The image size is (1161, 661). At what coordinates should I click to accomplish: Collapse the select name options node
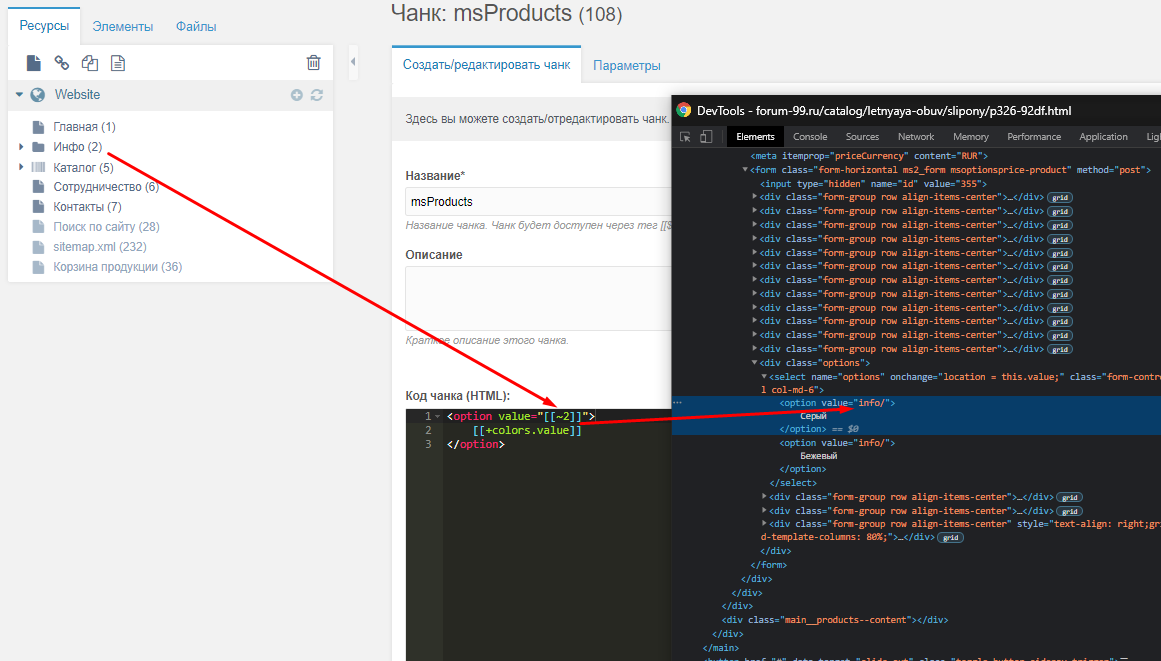[764, 377]
